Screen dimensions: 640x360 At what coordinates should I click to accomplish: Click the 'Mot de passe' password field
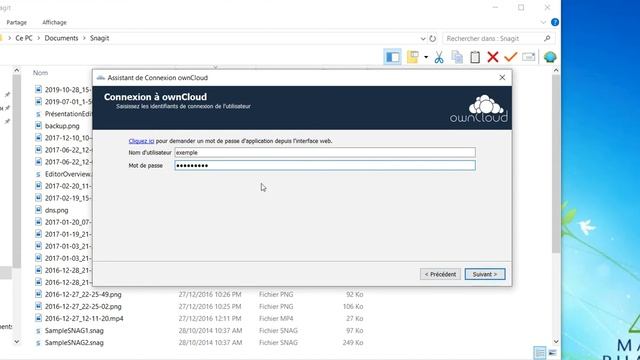click(325, 165)
